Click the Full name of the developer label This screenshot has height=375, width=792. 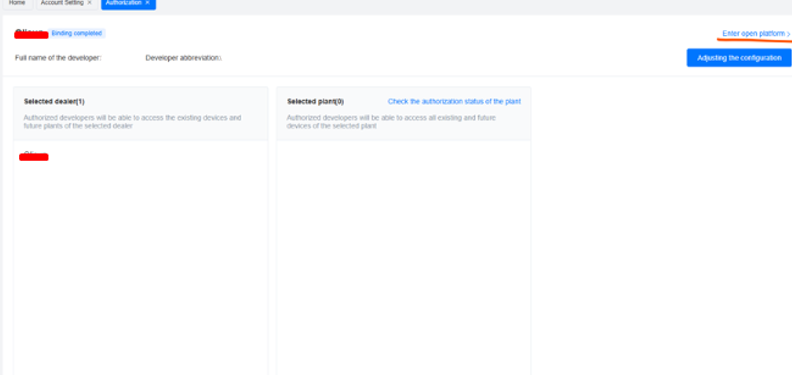(x=58, y=58)
